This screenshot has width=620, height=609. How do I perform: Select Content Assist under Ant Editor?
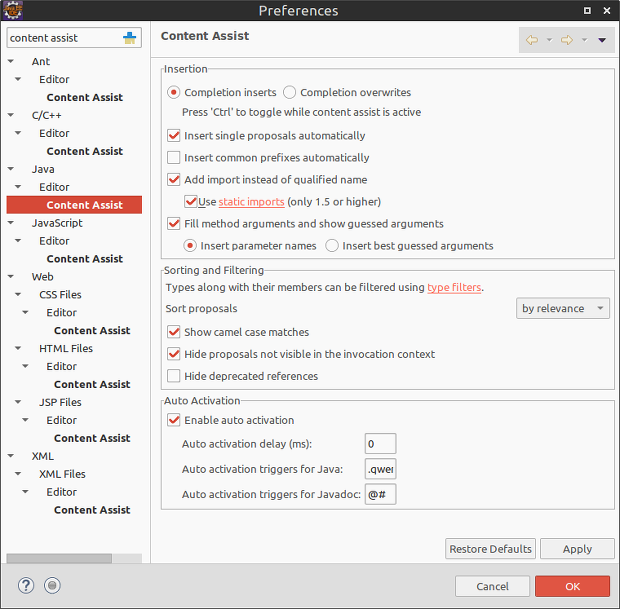click(85, 97)
